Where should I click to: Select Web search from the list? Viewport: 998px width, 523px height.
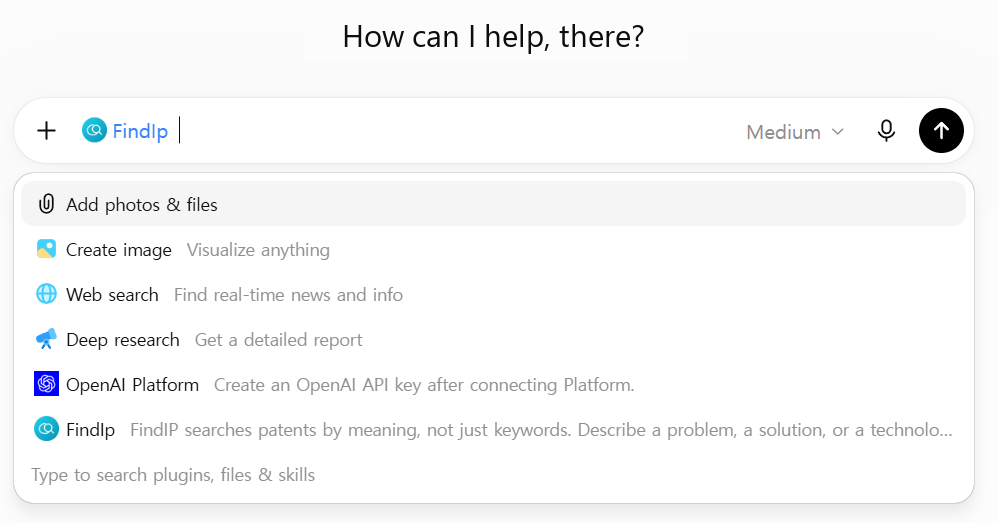[493, 295]
